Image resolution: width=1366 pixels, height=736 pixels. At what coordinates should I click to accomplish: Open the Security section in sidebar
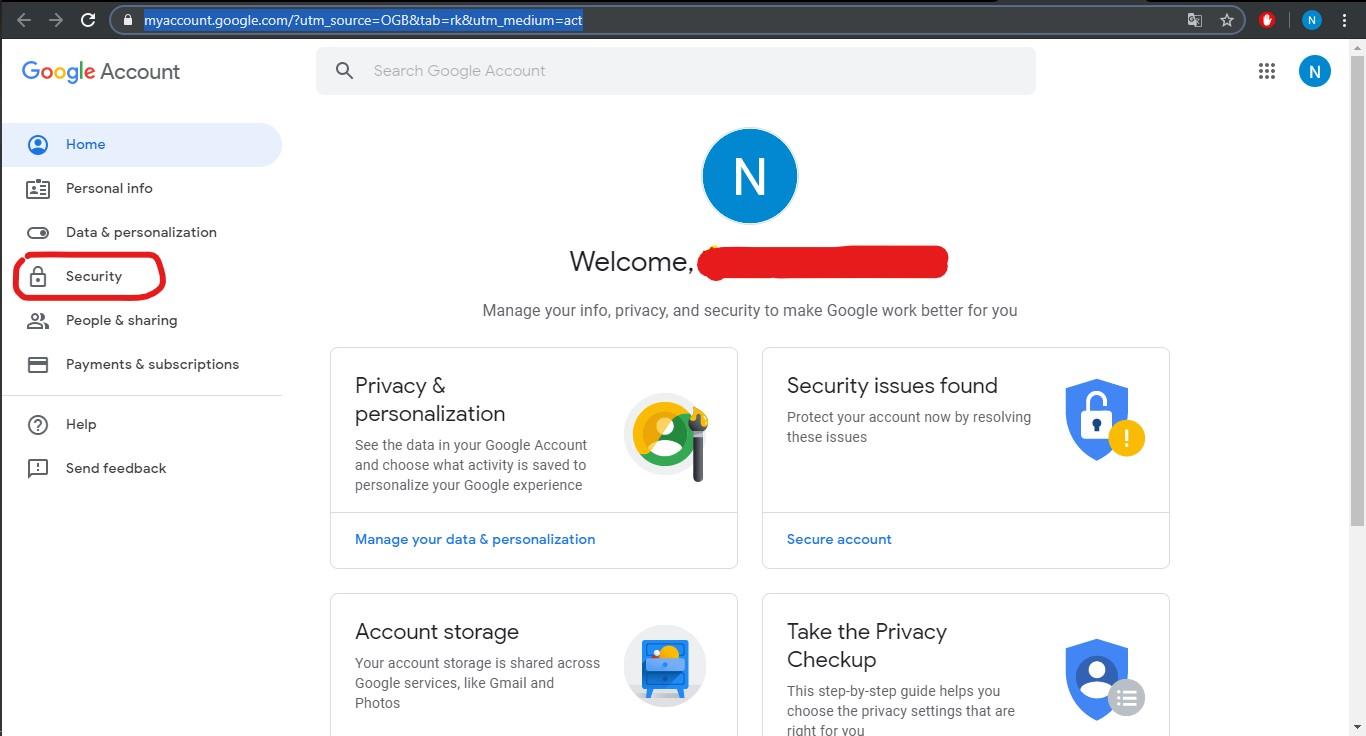[93, 276]
